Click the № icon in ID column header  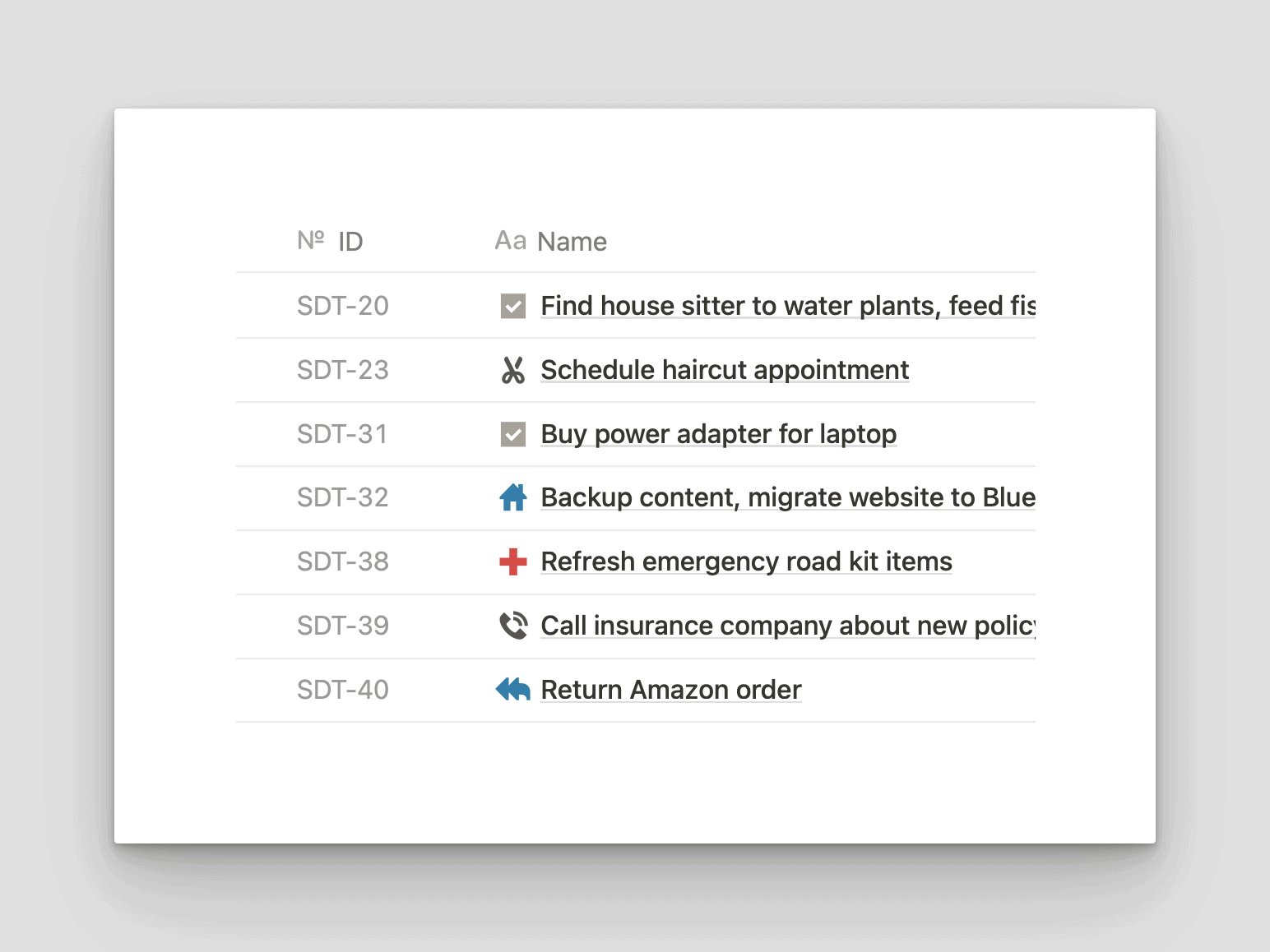click(x=311, y=240)
